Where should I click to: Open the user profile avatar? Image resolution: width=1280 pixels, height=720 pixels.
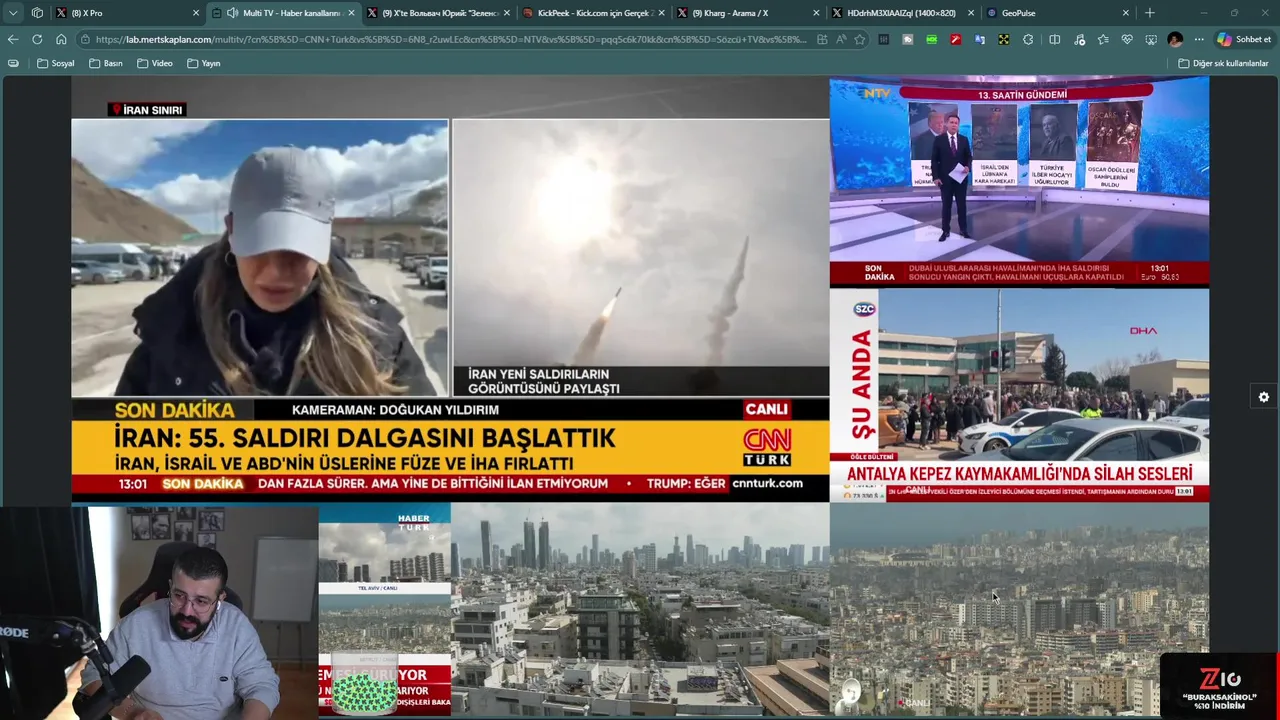[1175, 39]
